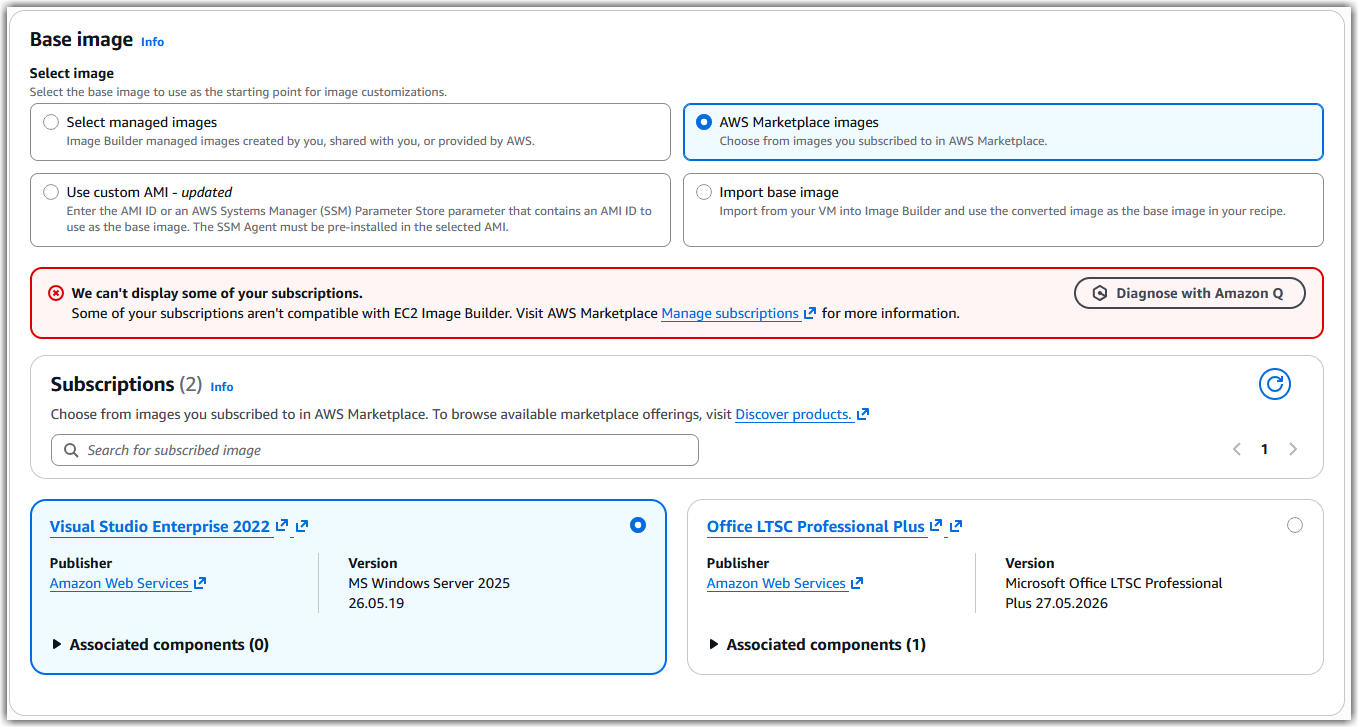This screenshot has height=728, width=1359.
Task: Choose the AWS Marketplace images radio option
Action: tap(704, 123)
